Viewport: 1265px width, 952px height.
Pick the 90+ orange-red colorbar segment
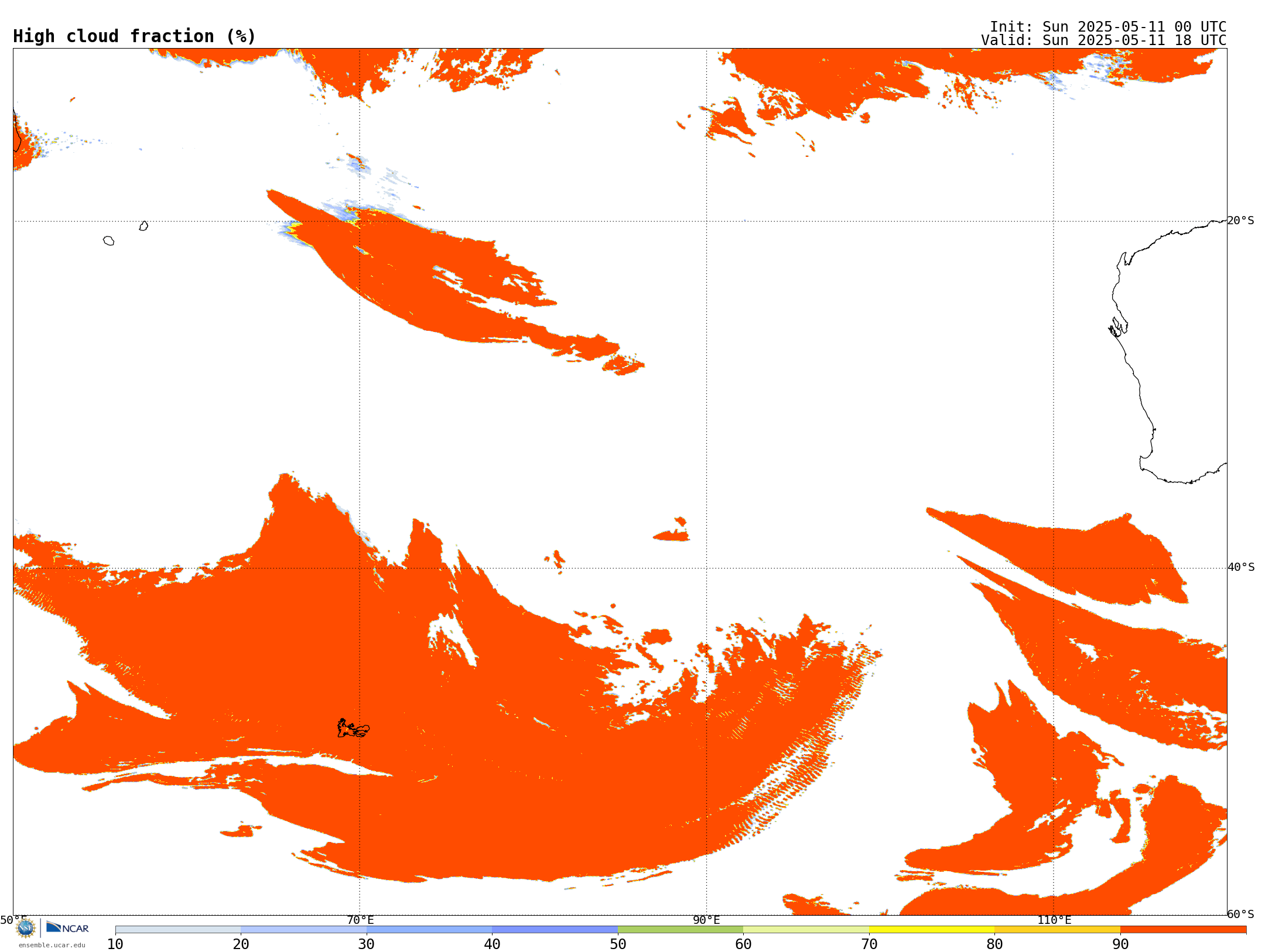(x=1183, y=930)
